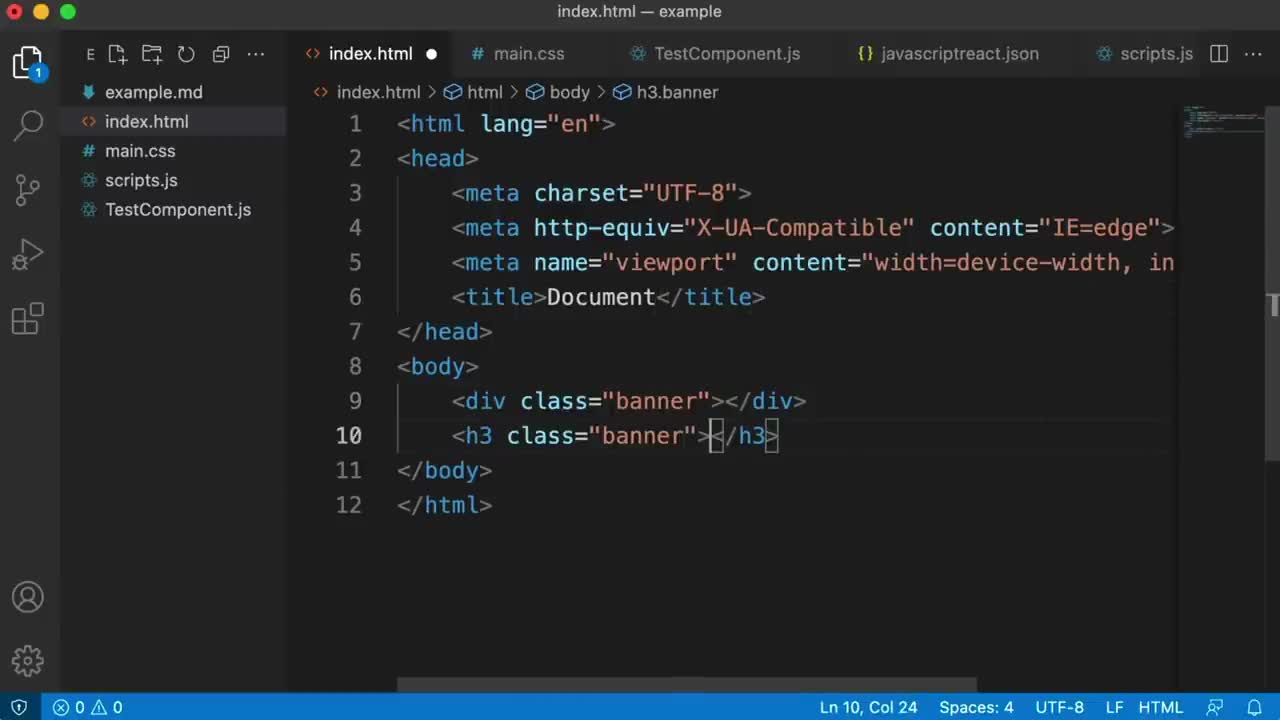1280x720 pixels.
Task: Create a new folder in Explorer toolbar
Action: [152, 54]
